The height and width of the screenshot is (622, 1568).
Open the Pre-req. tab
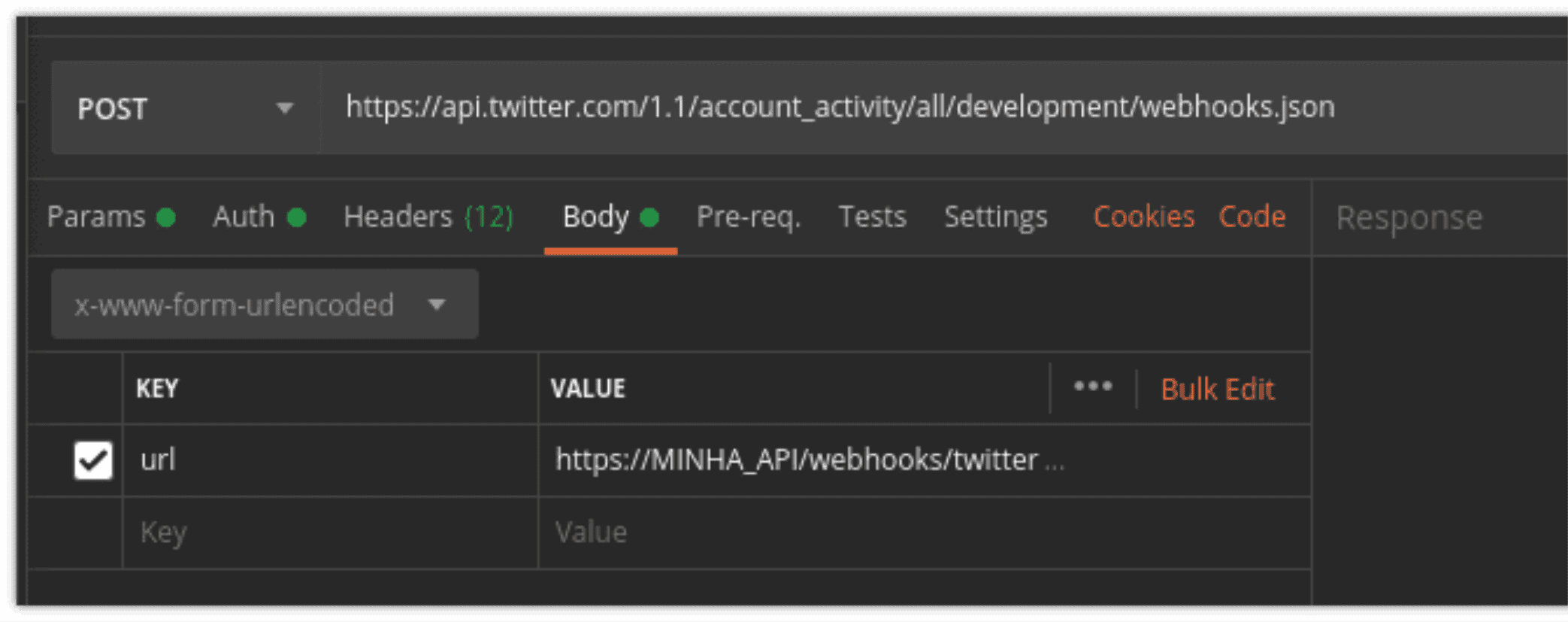pos(748,217)
